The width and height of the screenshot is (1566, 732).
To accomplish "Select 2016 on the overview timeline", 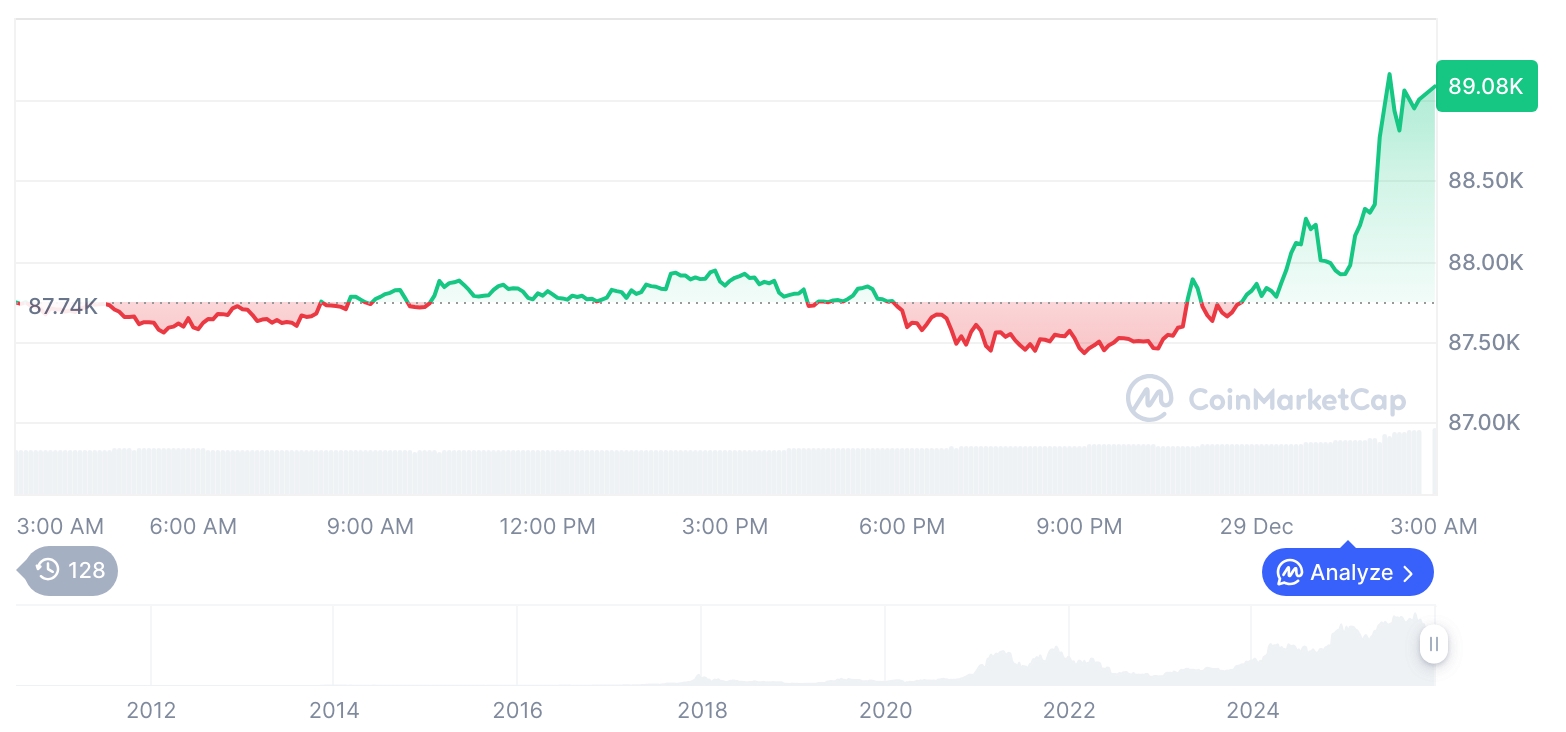I will 518,710.
